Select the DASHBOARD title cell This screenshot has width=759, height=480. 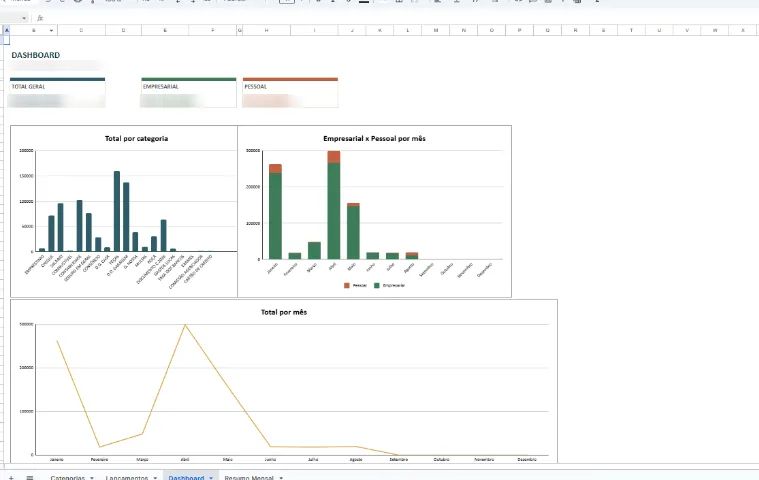[36, 55]
